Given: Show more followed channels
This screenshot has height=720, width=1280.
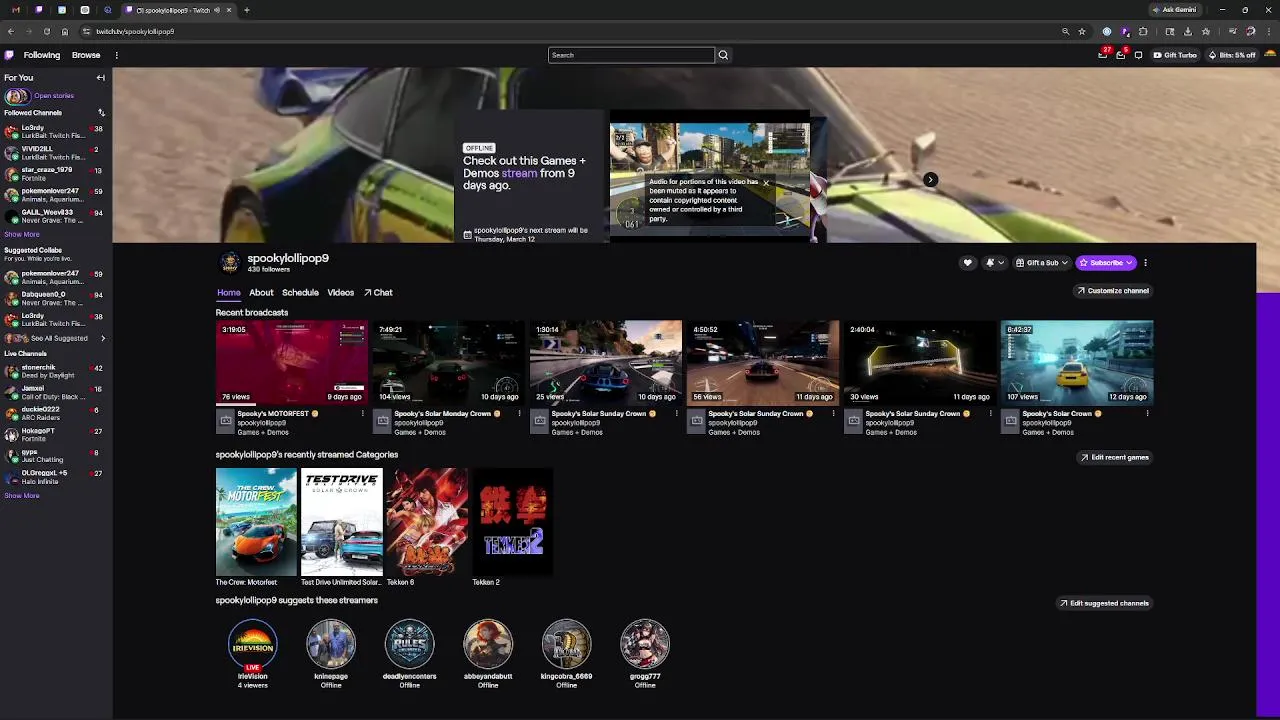Looking at the screenshot, I should coord(22,234).
